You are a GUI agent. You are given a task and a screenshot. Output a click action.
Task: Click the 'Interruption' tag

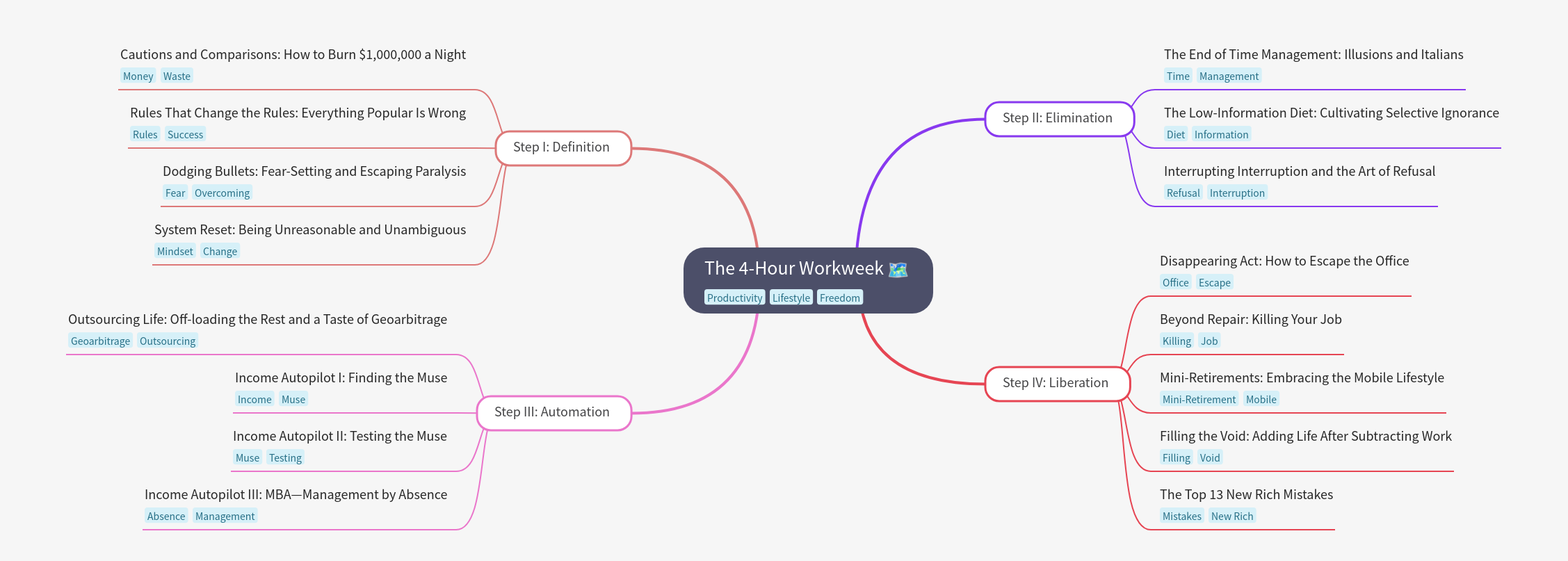point(1237,193)
